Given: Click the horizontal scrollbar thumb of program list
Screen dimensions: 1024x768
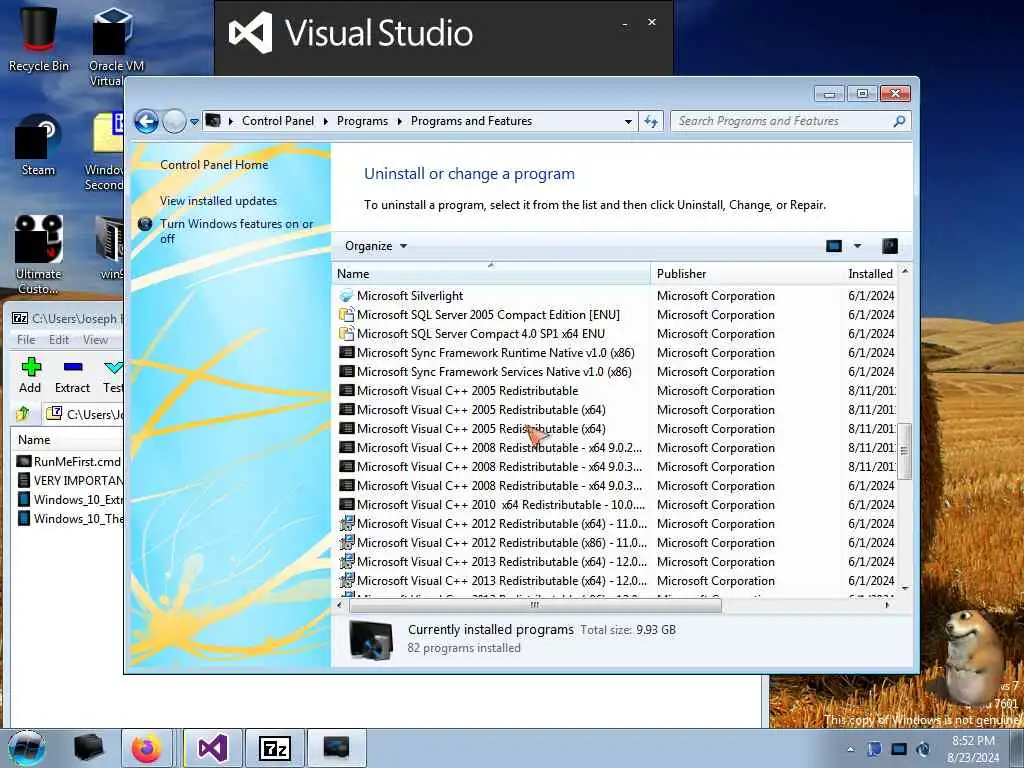Looking at the screenshot, I should (535, 605).
